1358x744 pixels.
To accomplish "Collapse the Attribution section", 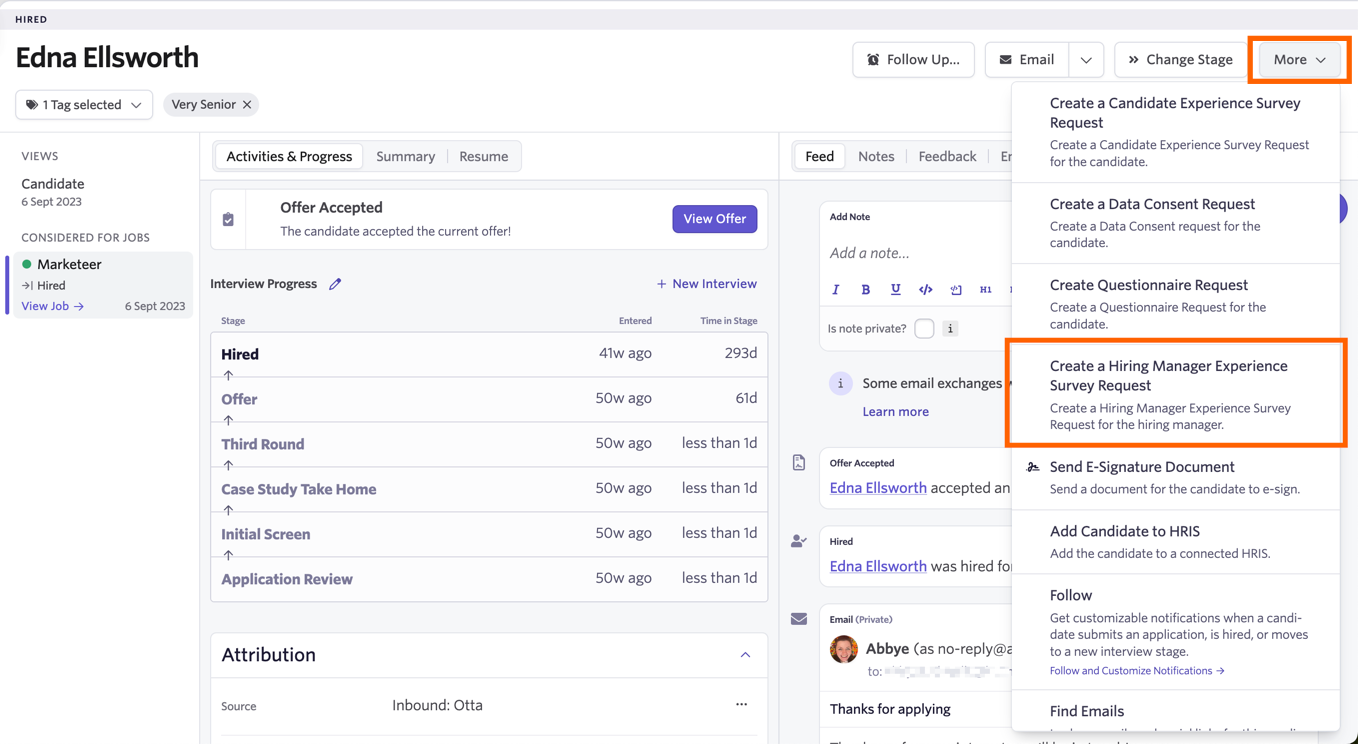I will click(x=745, y=655).
